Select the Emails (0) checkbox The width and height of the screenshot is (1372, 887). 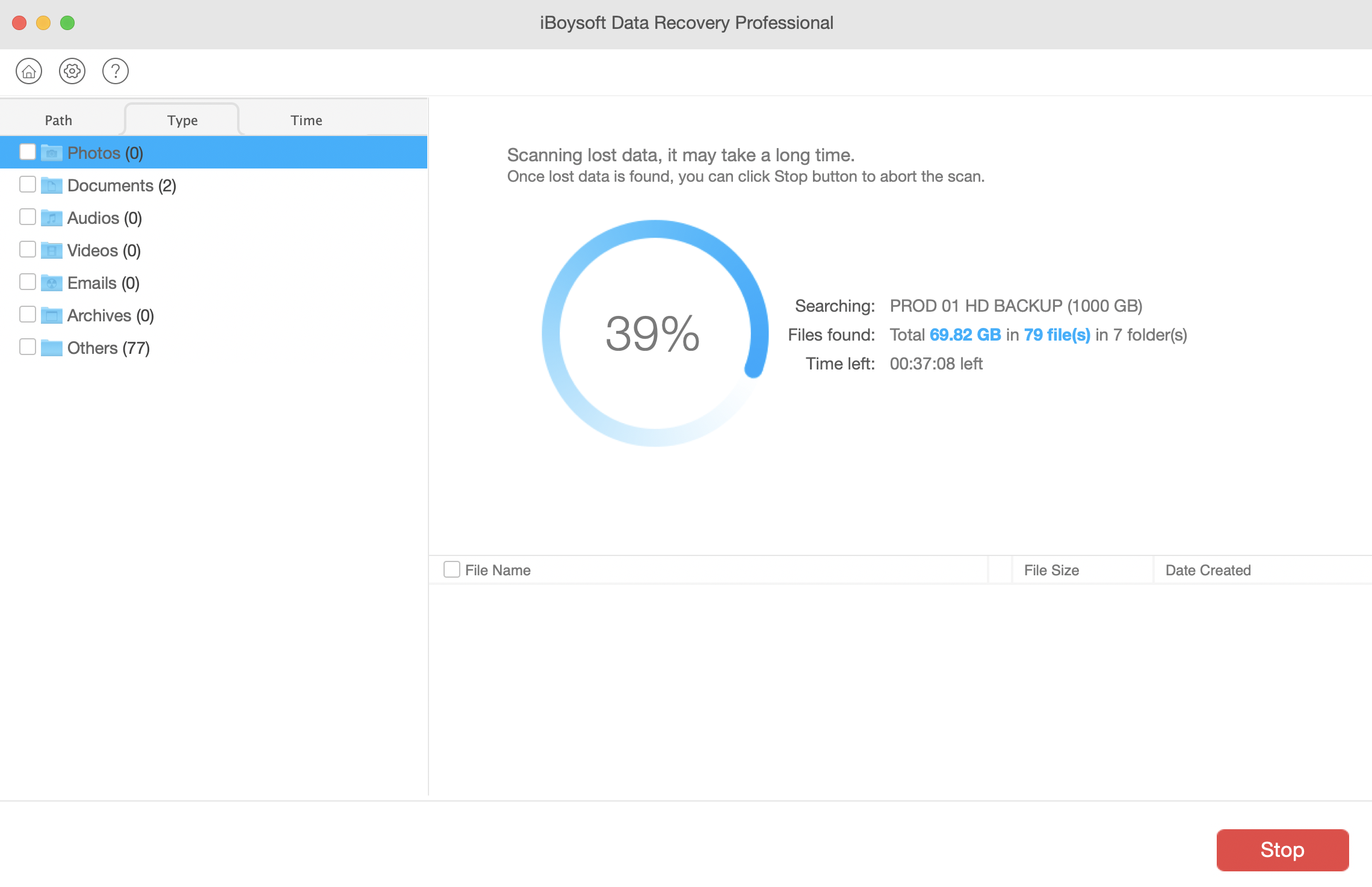tap(28, 282)
